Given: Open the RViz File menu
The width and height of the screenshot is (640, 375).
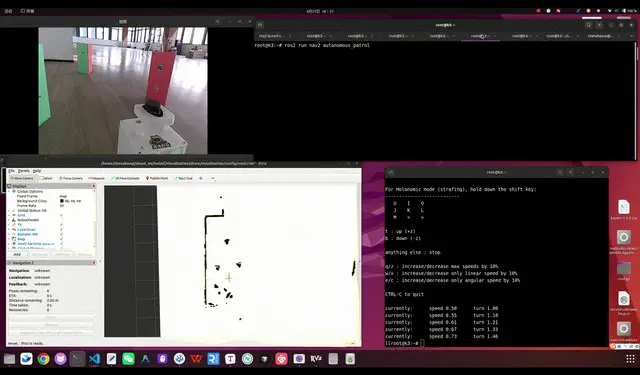Looking at the screenshot, I should tap(11, 171).
